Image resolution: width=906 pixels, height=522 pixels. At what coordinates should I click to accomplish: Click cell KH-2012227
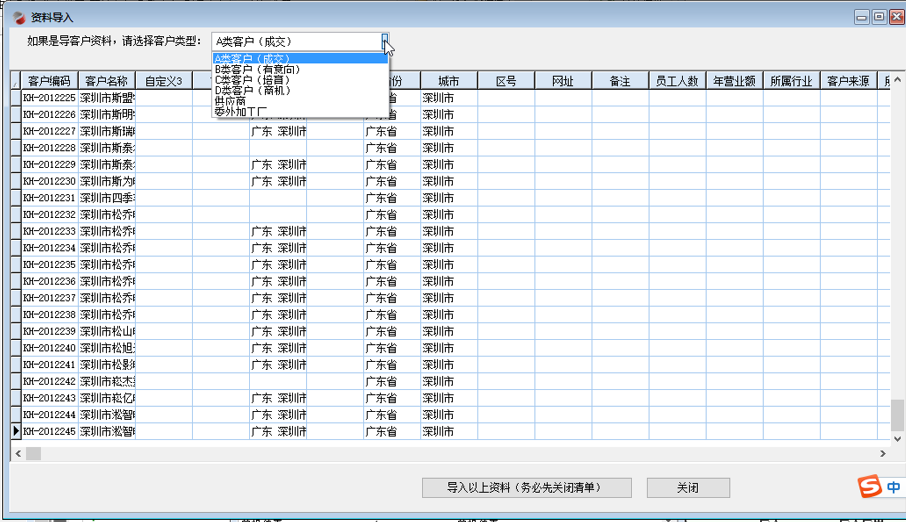tap(50, 131)
